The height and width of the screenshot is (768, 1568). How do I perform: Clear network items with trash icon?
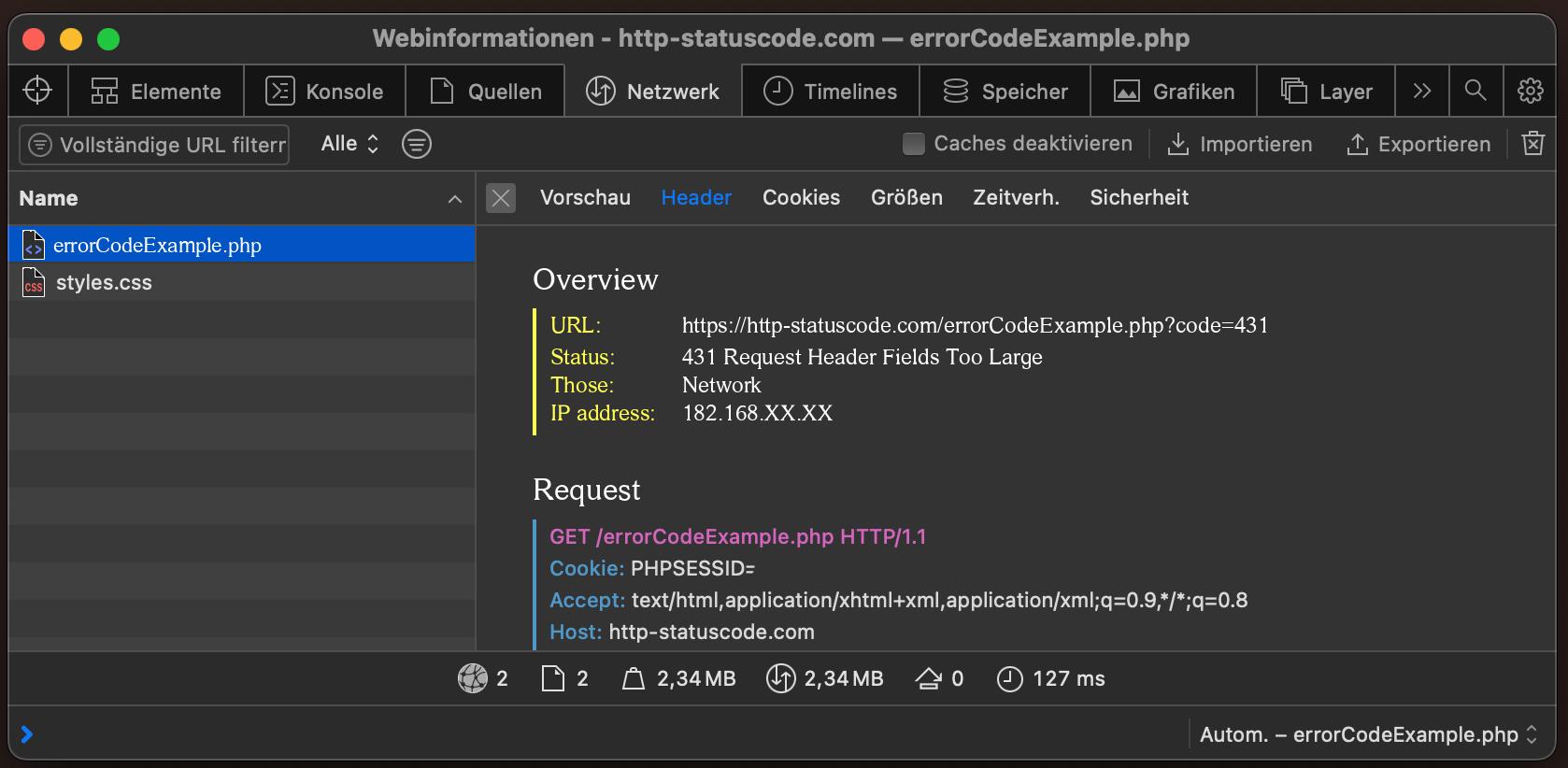point(1532,143)
